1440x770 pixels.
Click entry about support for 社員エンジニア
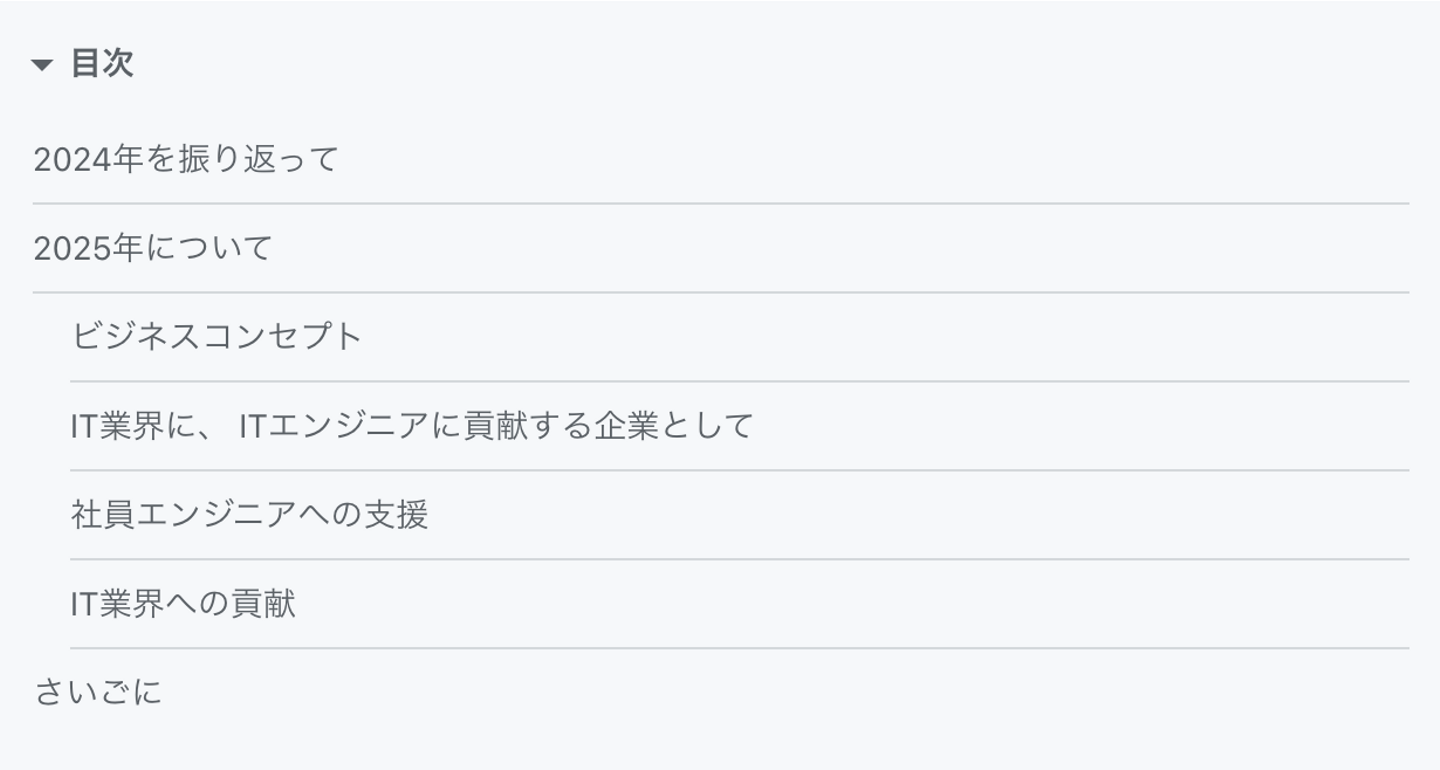pos(250,515)
